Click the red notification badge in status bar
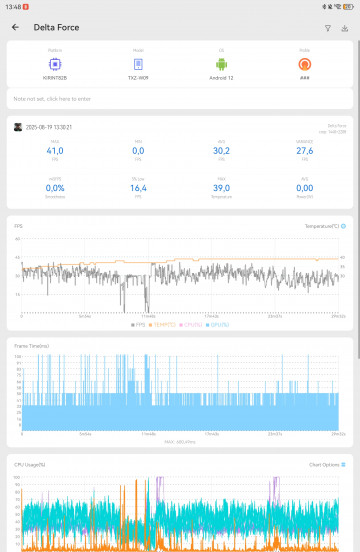Screen dimensions: 360x552 coord(26,7)
